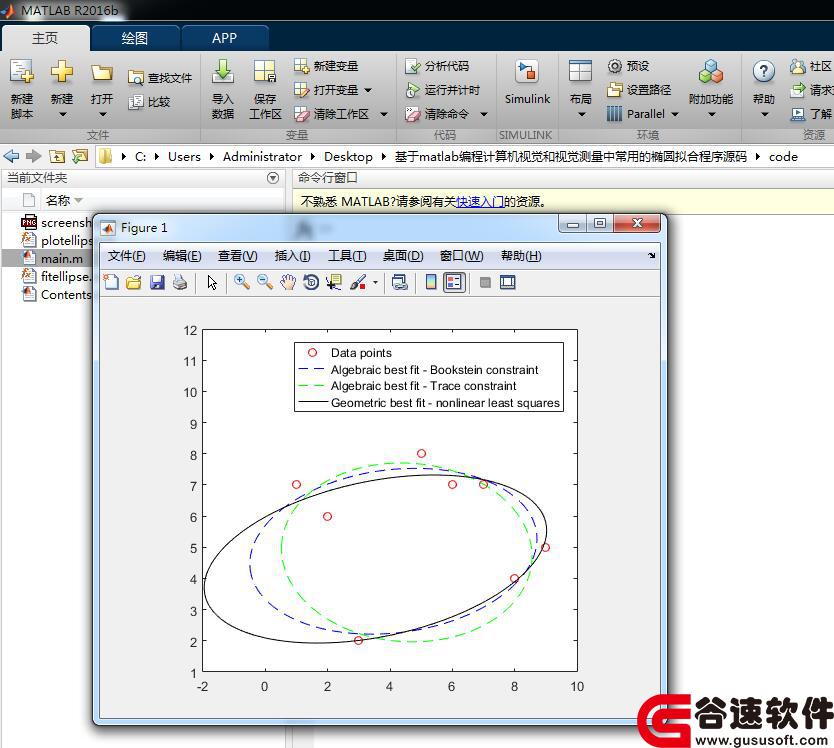
Task: Click the Analyze Code (分析代码) button
Action: pos(437,66)
